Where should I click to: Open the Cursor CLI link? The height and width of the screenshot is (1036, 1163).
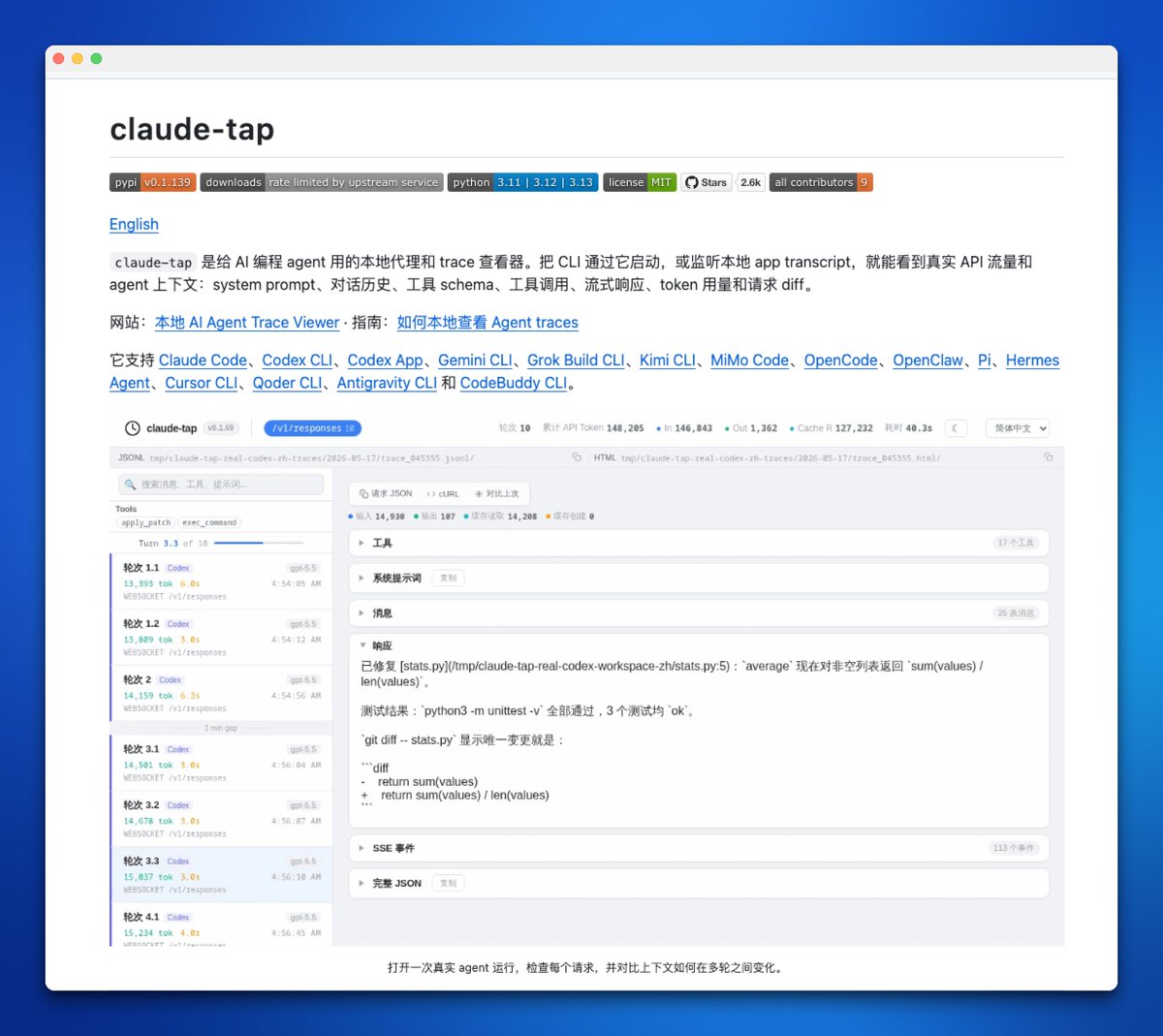coord(202,383)
